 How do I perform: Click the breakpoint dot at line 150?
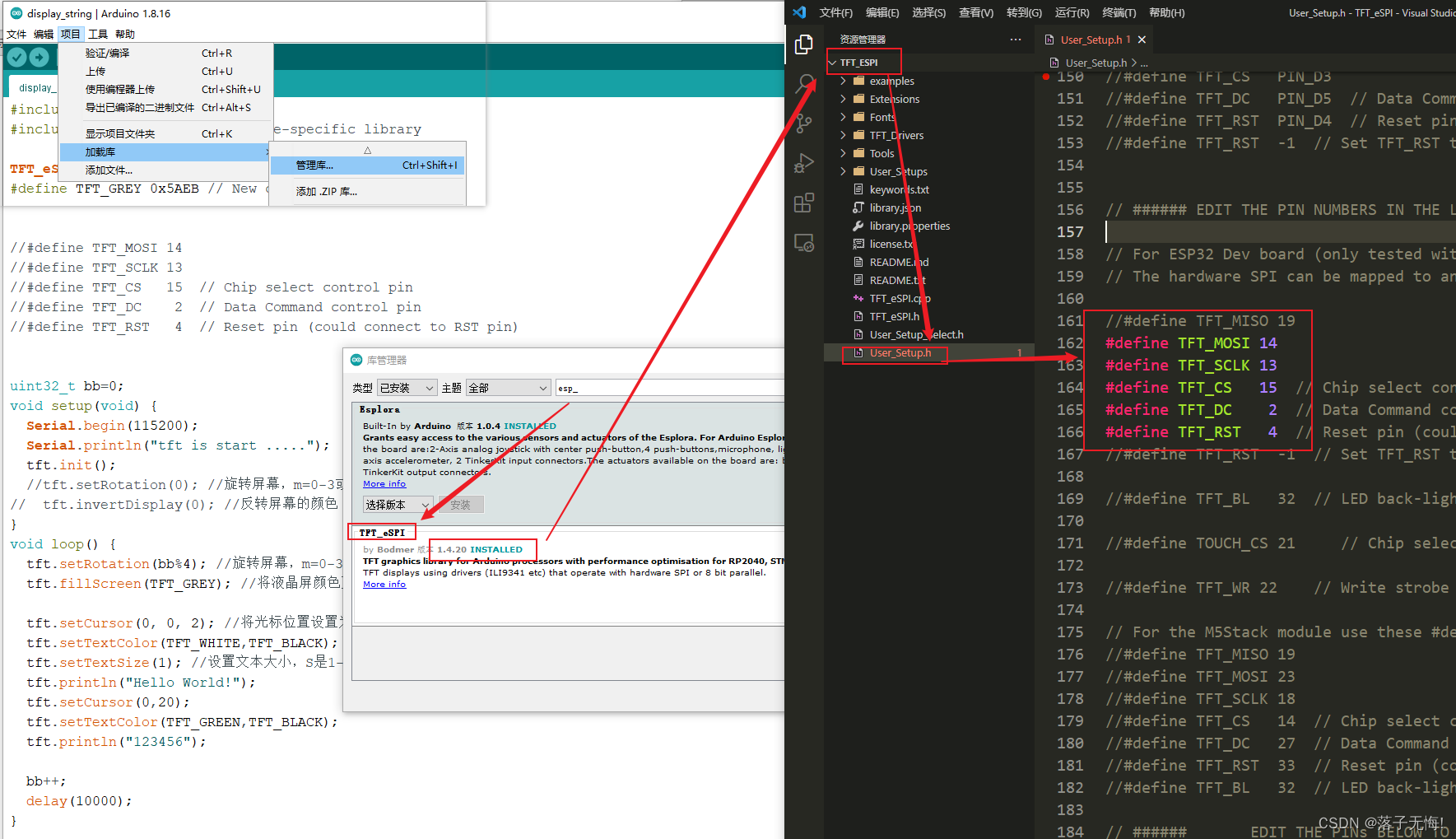pos(1046,77)
